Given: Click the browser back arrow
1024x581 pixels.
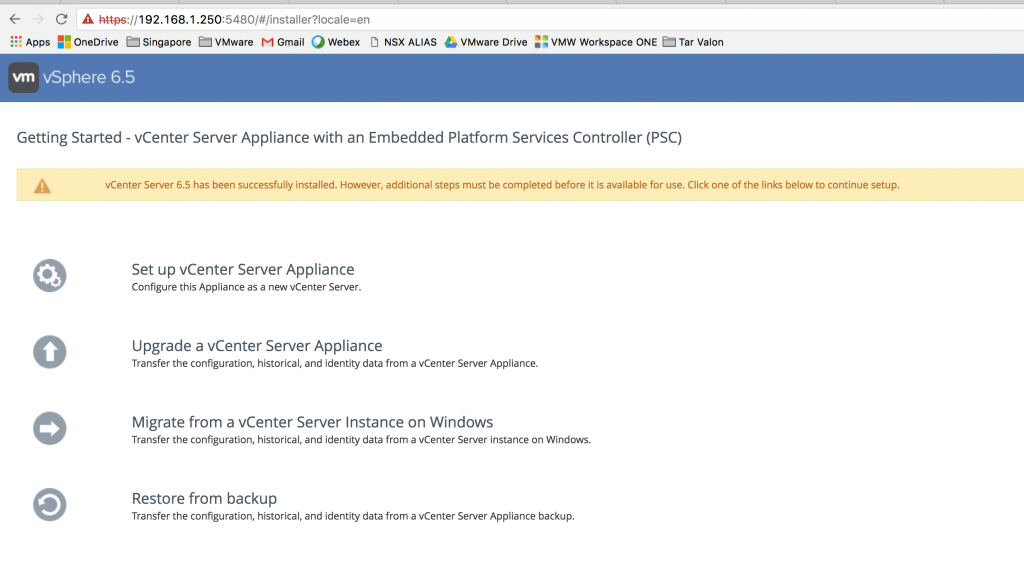Looking at the screenshot, I should (15, 19).
